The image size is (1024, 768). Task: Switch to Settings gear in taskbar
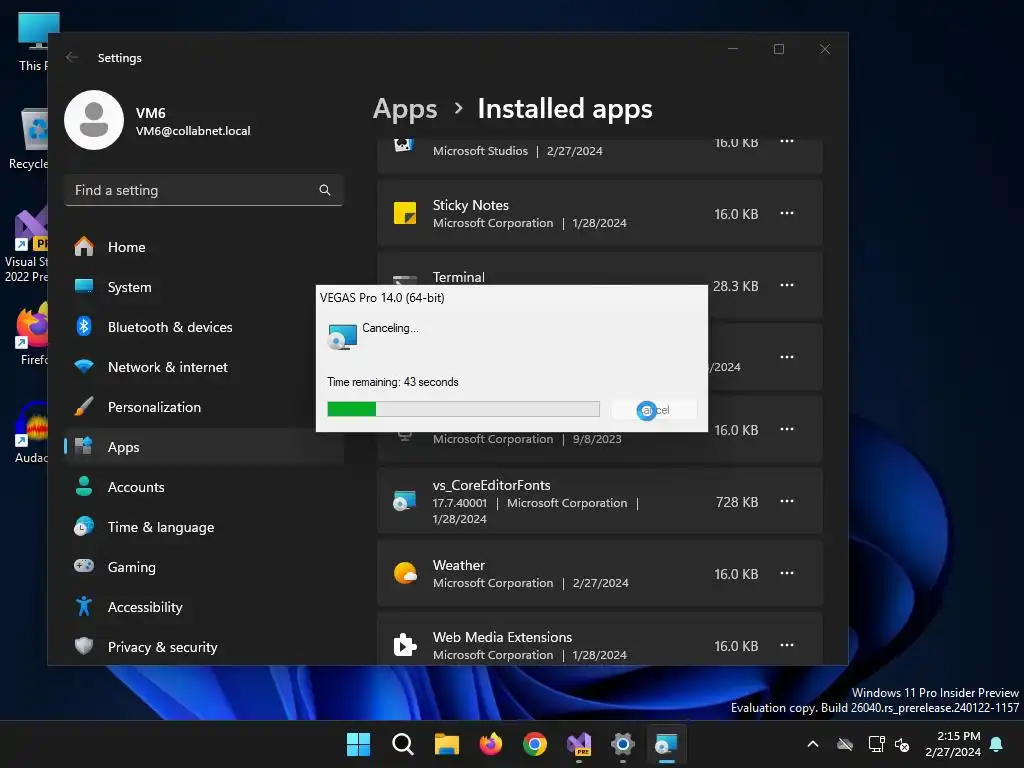(x=623, y=744)
